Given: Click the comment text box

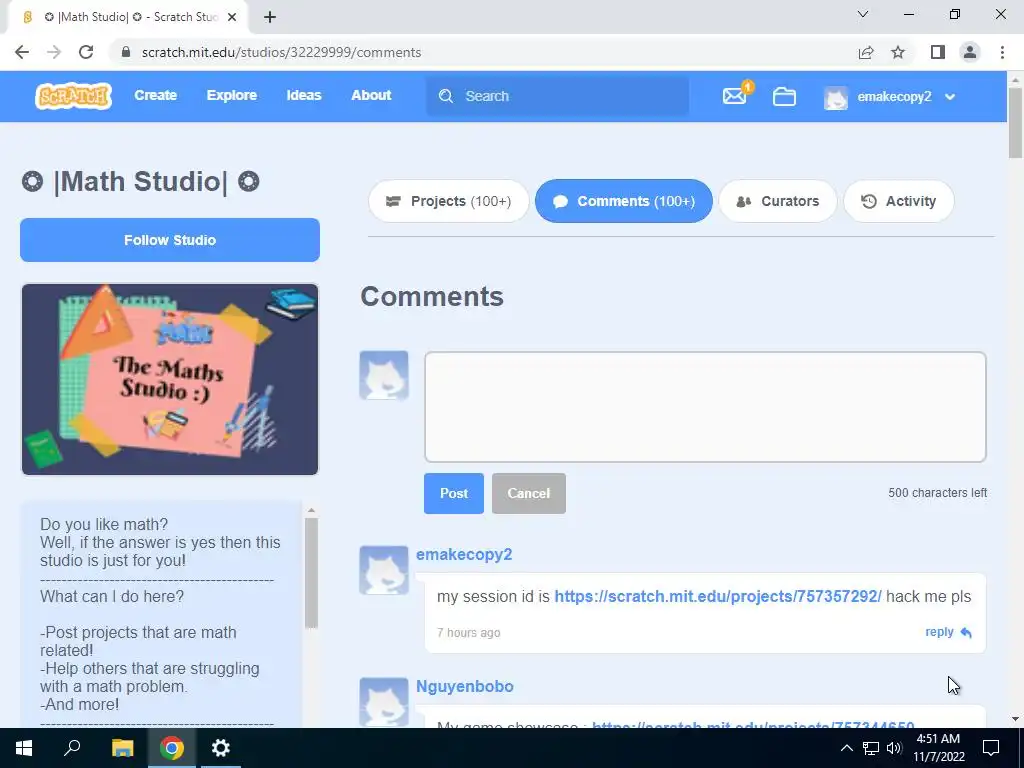Looking at the screenshot, I should click(705, 407).
